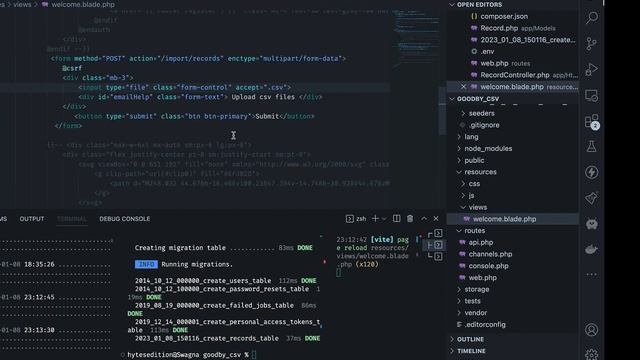Switch to the DEBUG CONSOLE tab

[x=124, y=219]
